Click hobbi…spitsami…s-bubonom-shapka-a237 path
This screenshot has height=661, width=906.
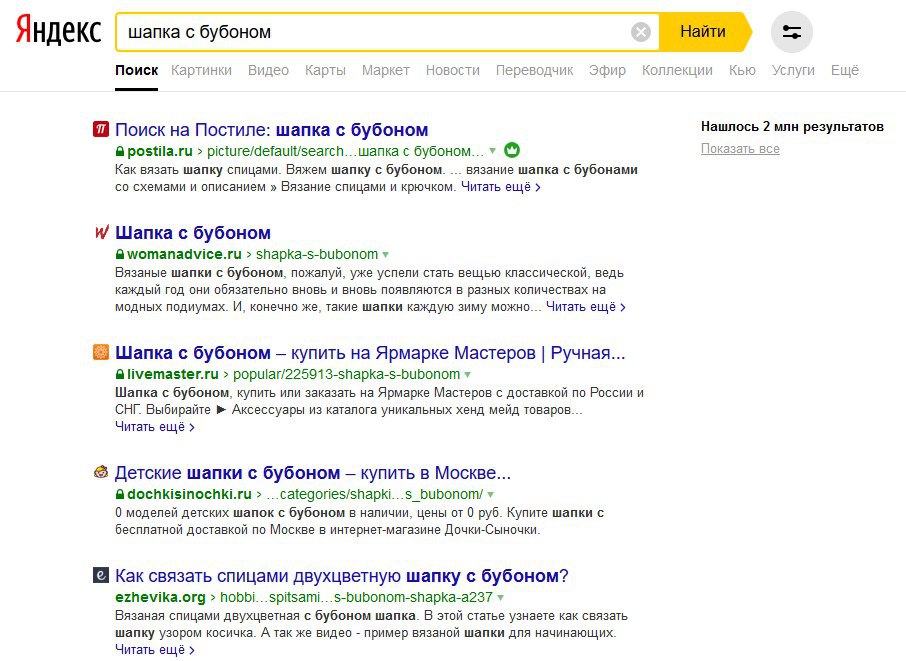(x=356, y=597)
